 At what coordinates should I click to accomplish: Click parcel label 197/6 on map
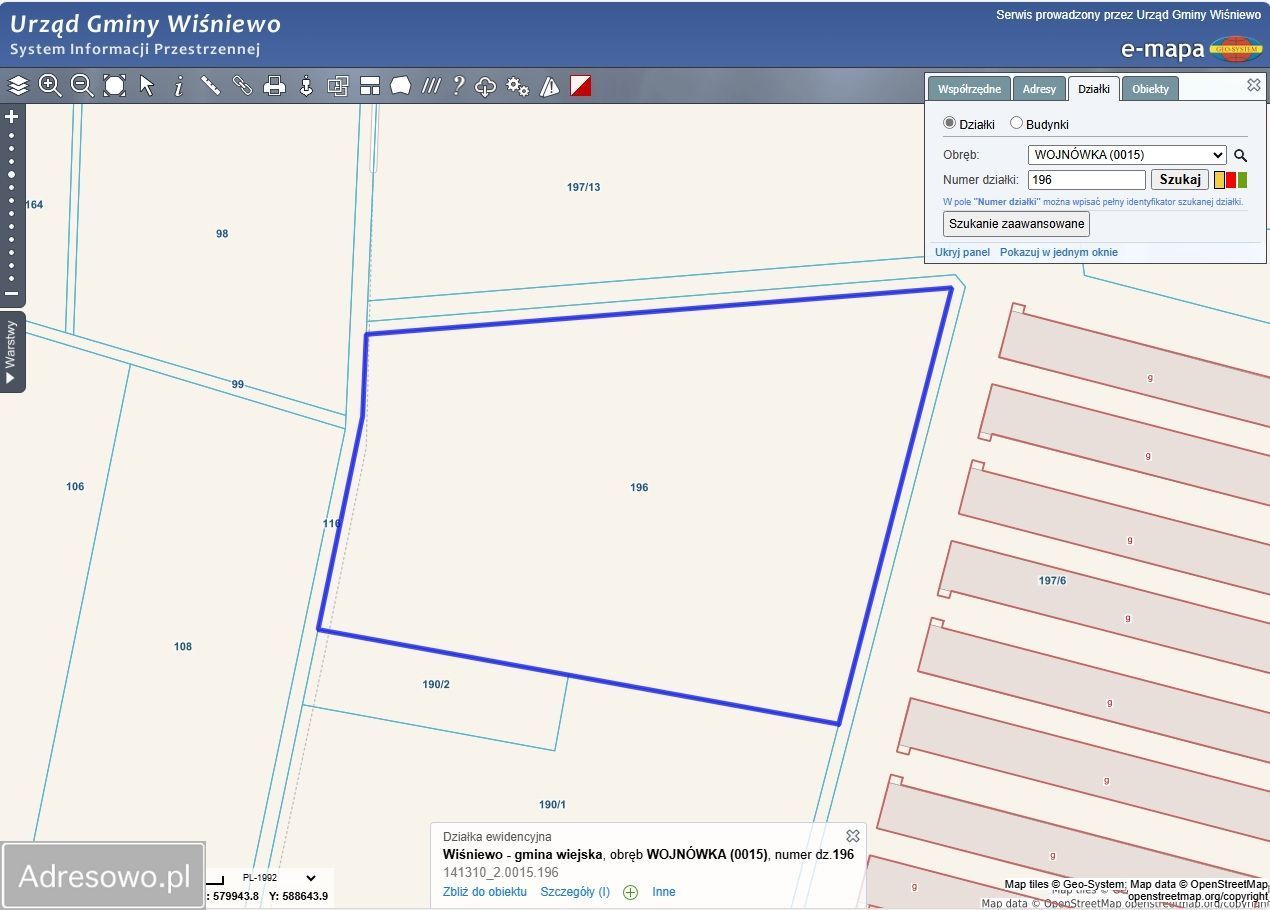[x=1052, y=581]
